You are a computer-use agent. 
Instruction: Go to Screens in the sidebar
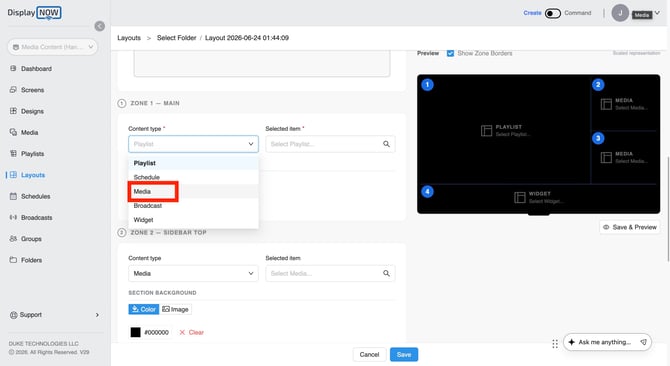pos(32,90)
